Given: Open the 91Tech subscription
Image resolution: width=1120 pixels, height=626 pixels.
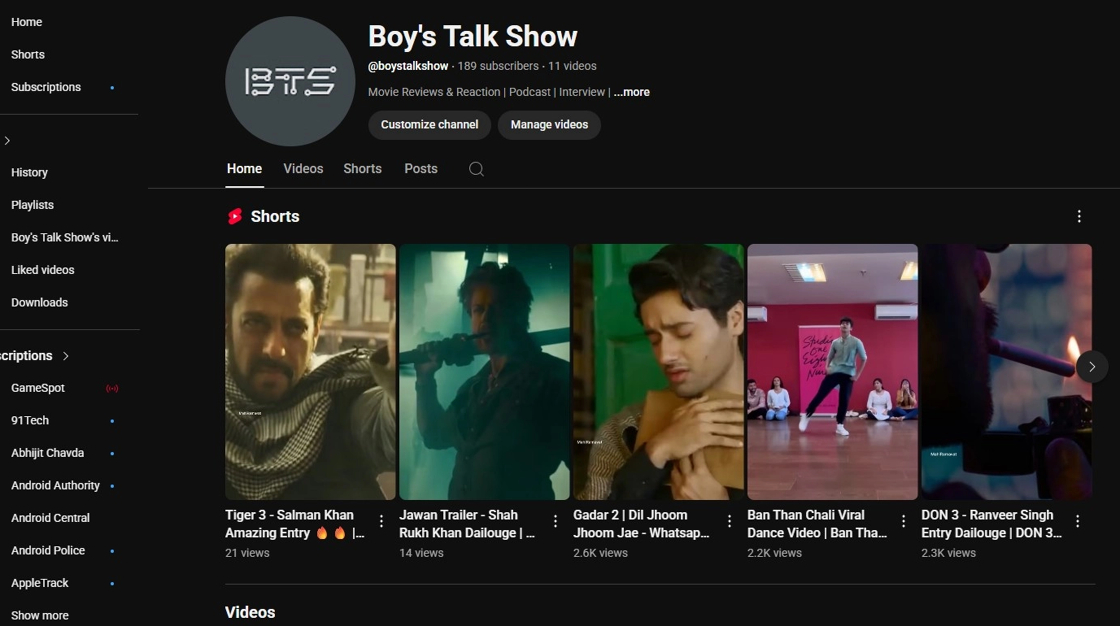Looking at the screenshot, I should (30, 420).
